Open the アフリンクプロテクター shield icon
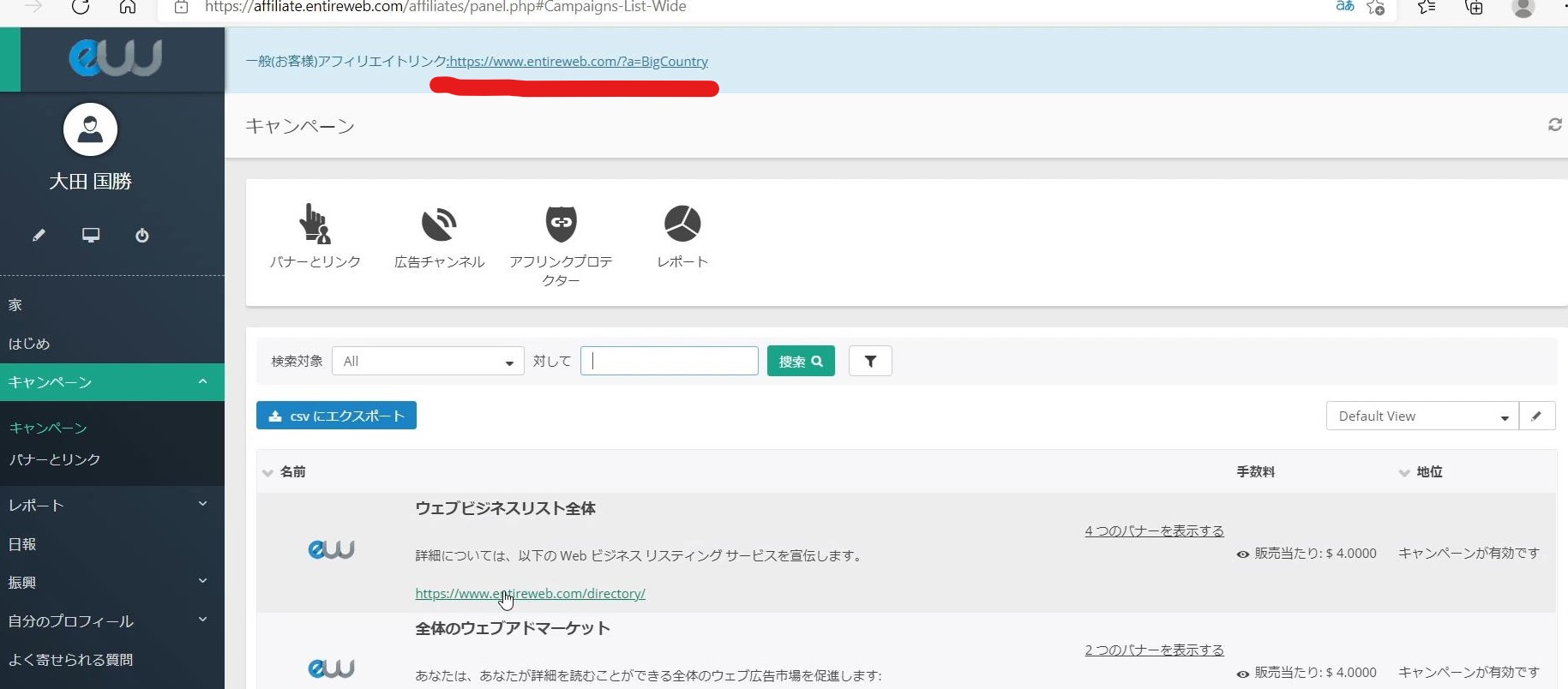The image size is (1568, 689). (x=562, y=225)
